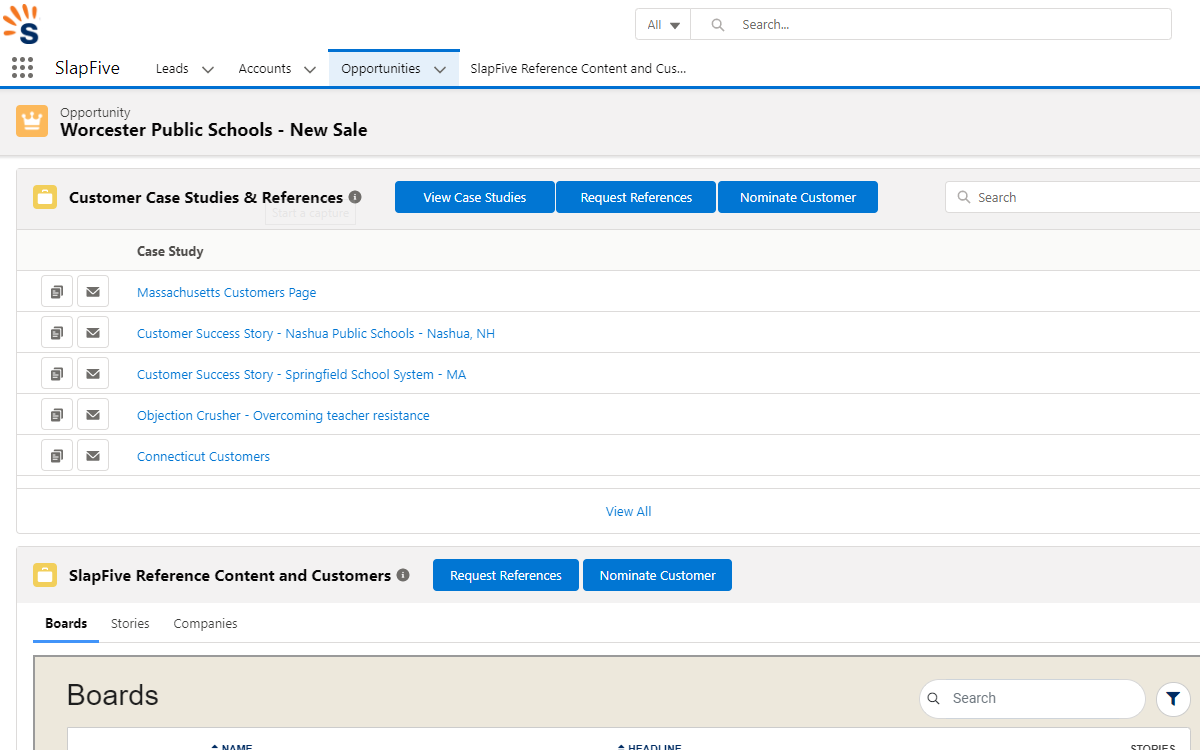Open the Boards filter funnel icon
The image size is (1200, 750).
[x=1173, y=698]
